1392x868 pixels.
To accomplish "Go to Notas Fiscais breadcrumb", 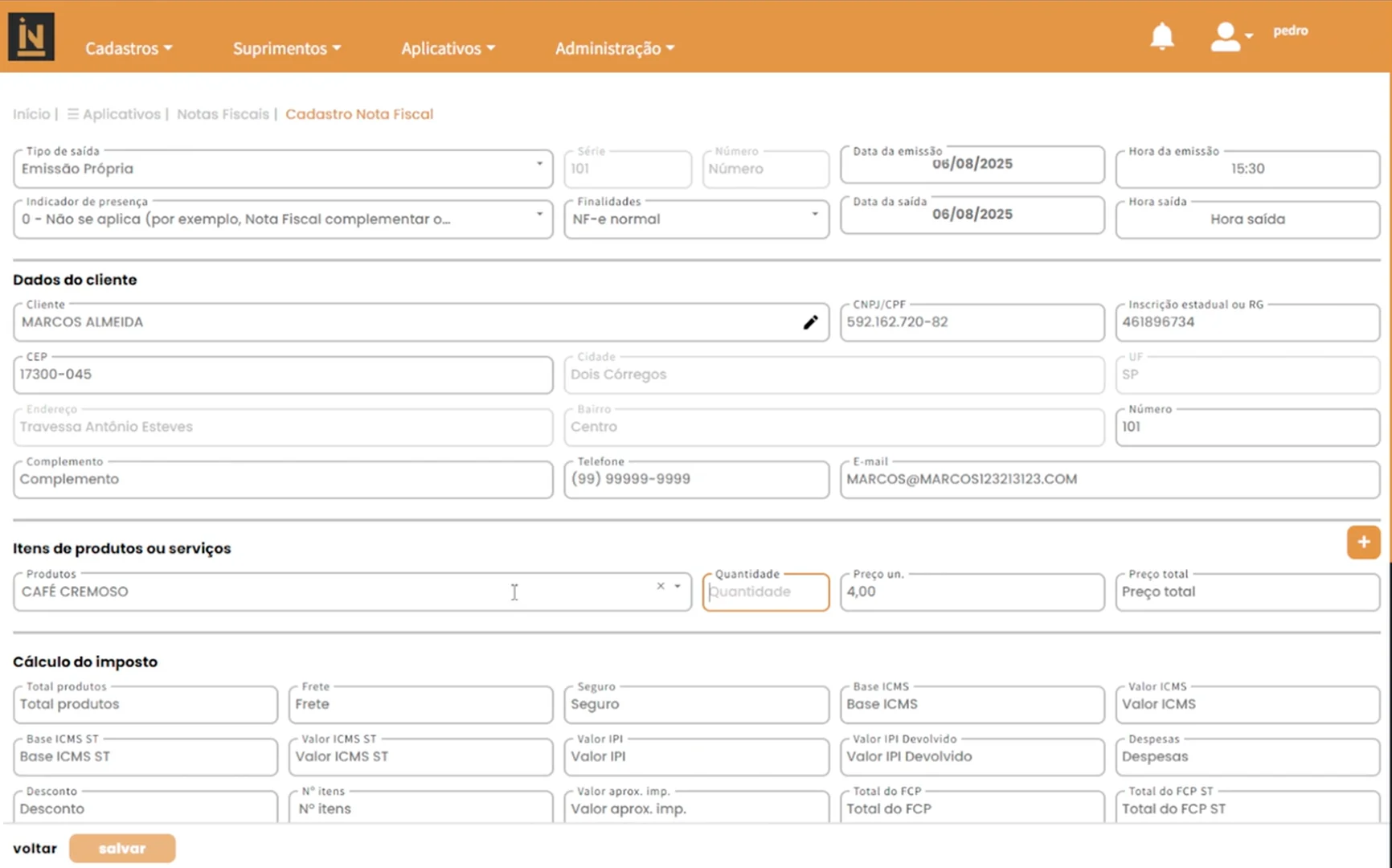I will click(x=223, y=114).
